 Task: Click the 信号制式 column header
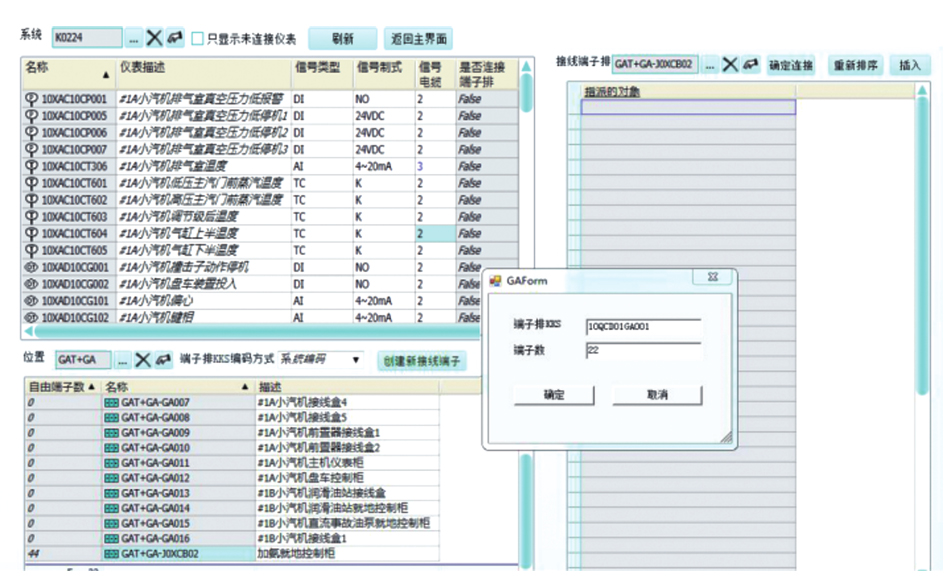coord(384,74)
